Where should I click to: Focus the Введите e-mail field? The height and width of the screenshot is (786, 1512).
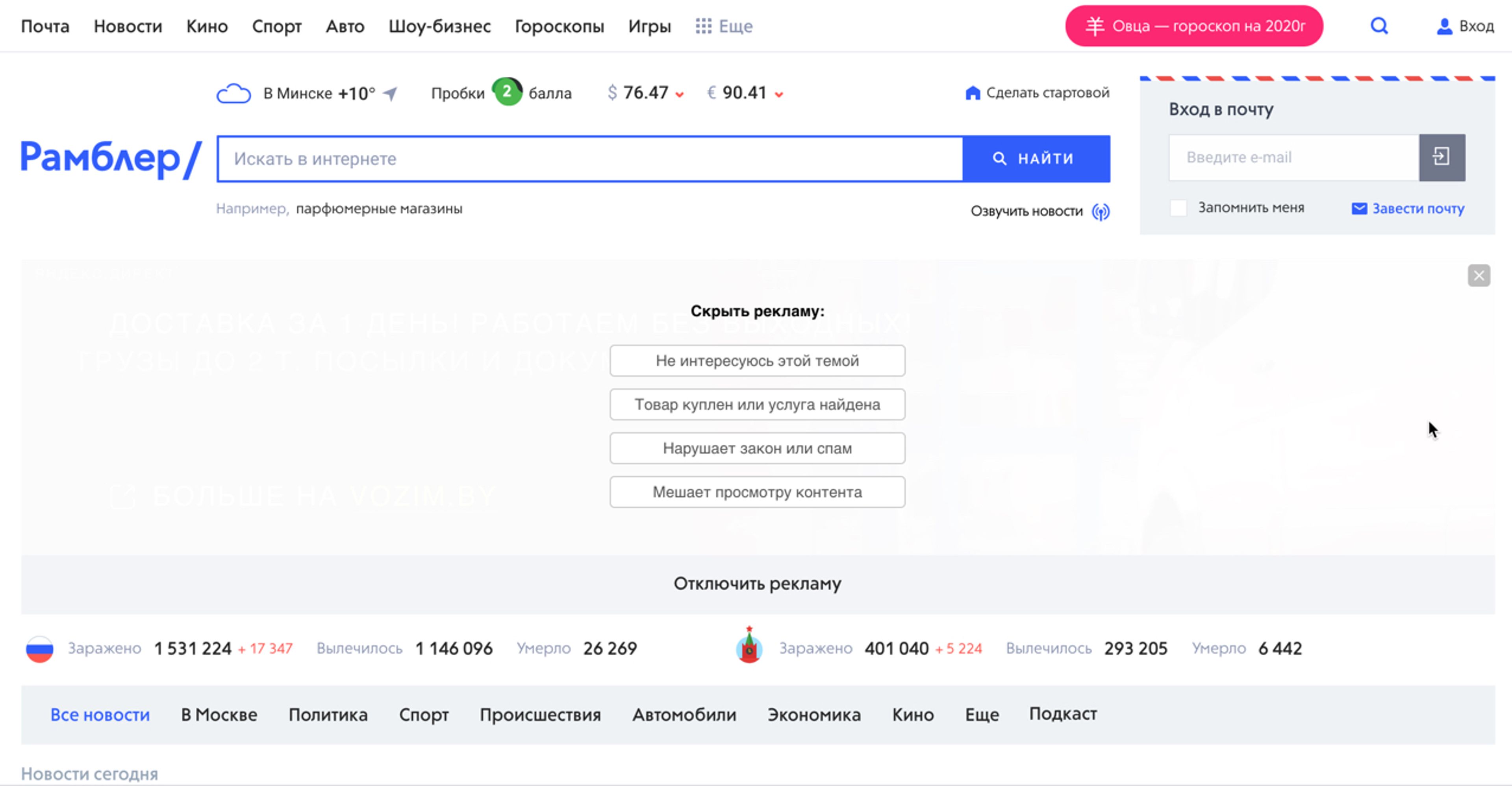[x=1294, y=157]
